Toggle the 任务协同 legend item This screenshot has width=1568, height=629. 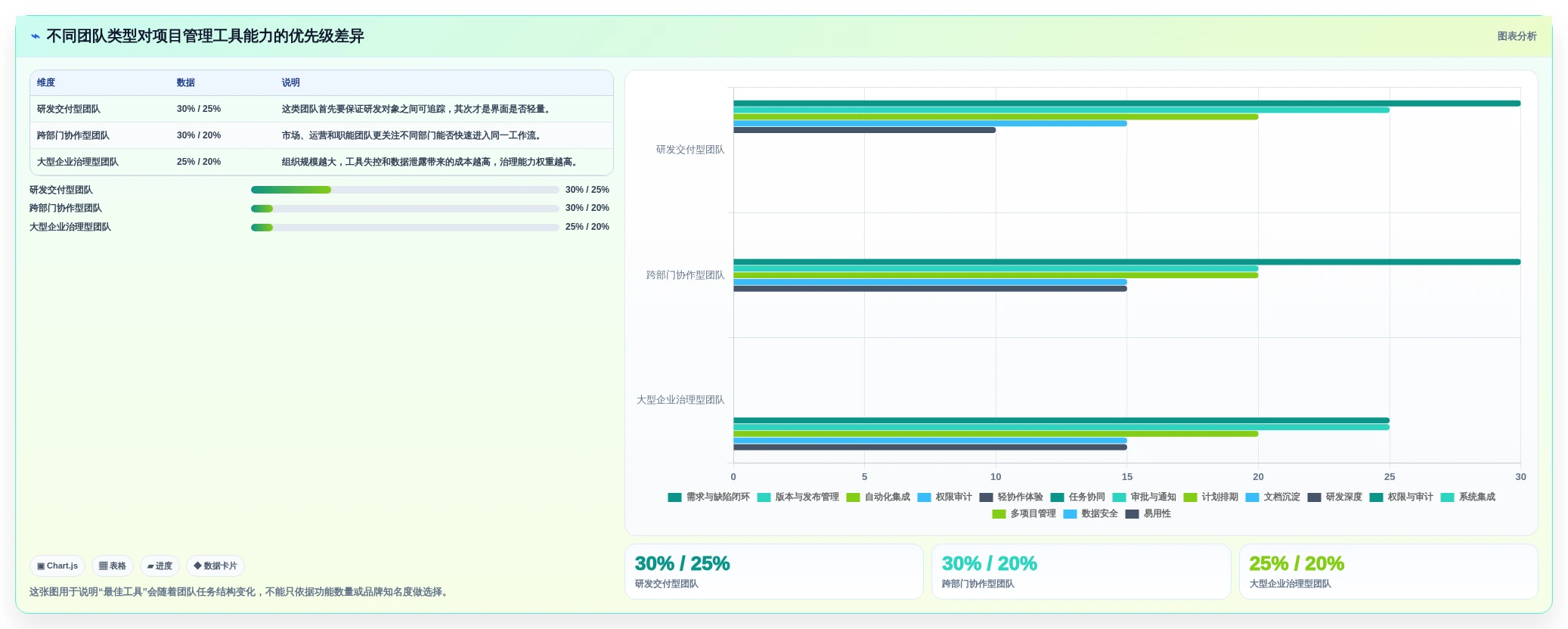1077,497
